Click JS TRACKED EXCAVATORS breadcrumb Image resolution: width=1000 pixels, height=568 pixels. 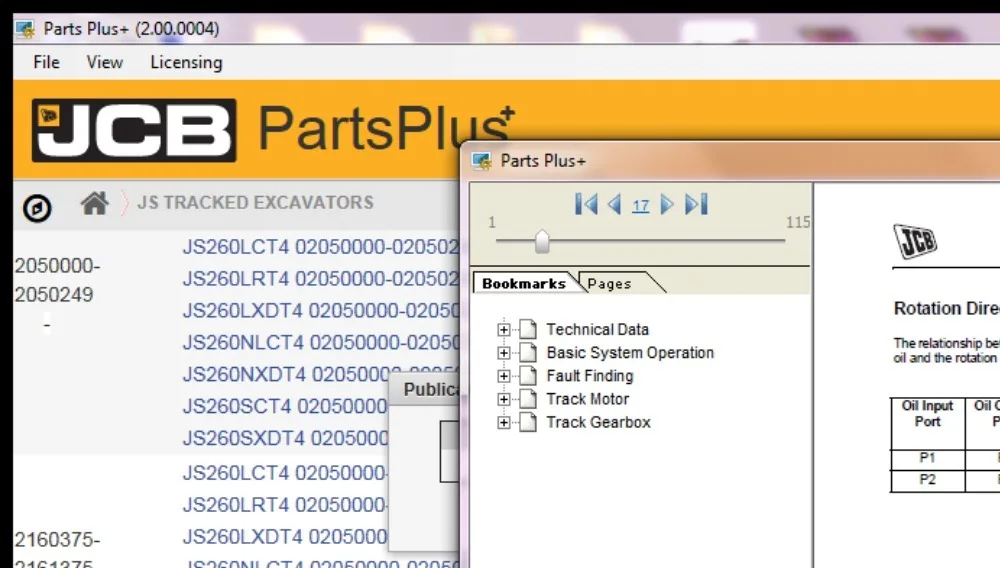tap(255, 203)
